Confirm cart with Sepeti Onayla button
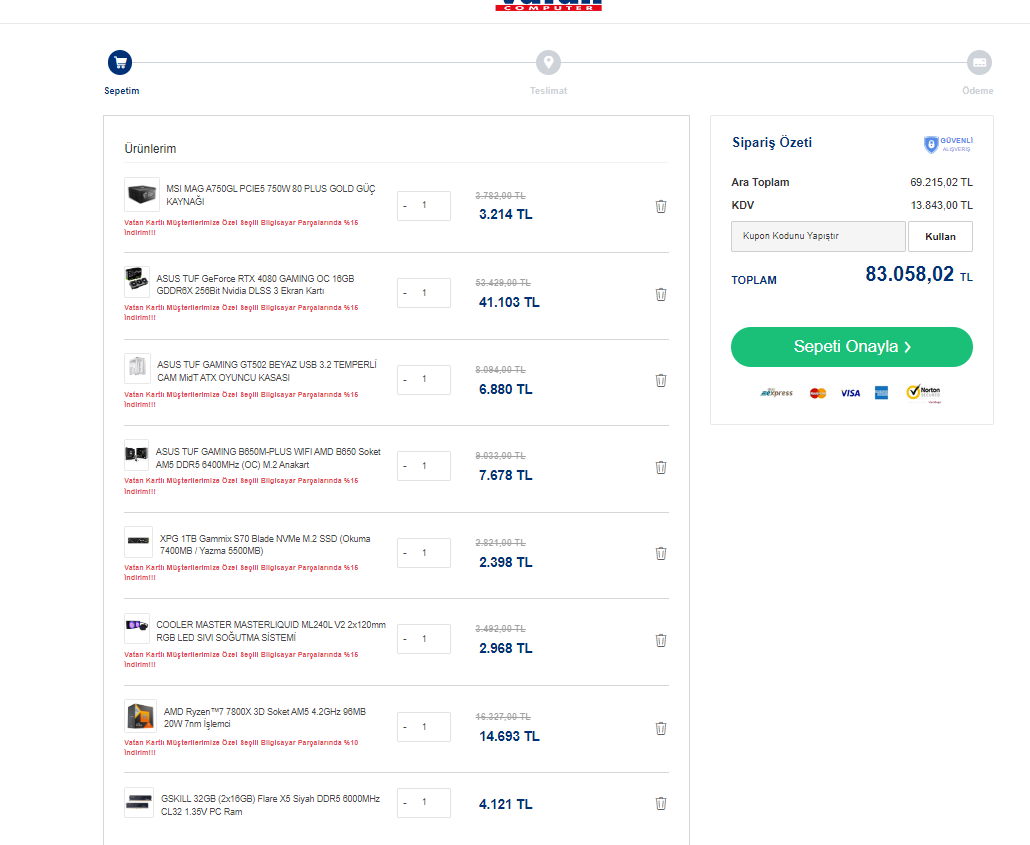This screenshot has width=1030, height=845. tap(851, 347)
